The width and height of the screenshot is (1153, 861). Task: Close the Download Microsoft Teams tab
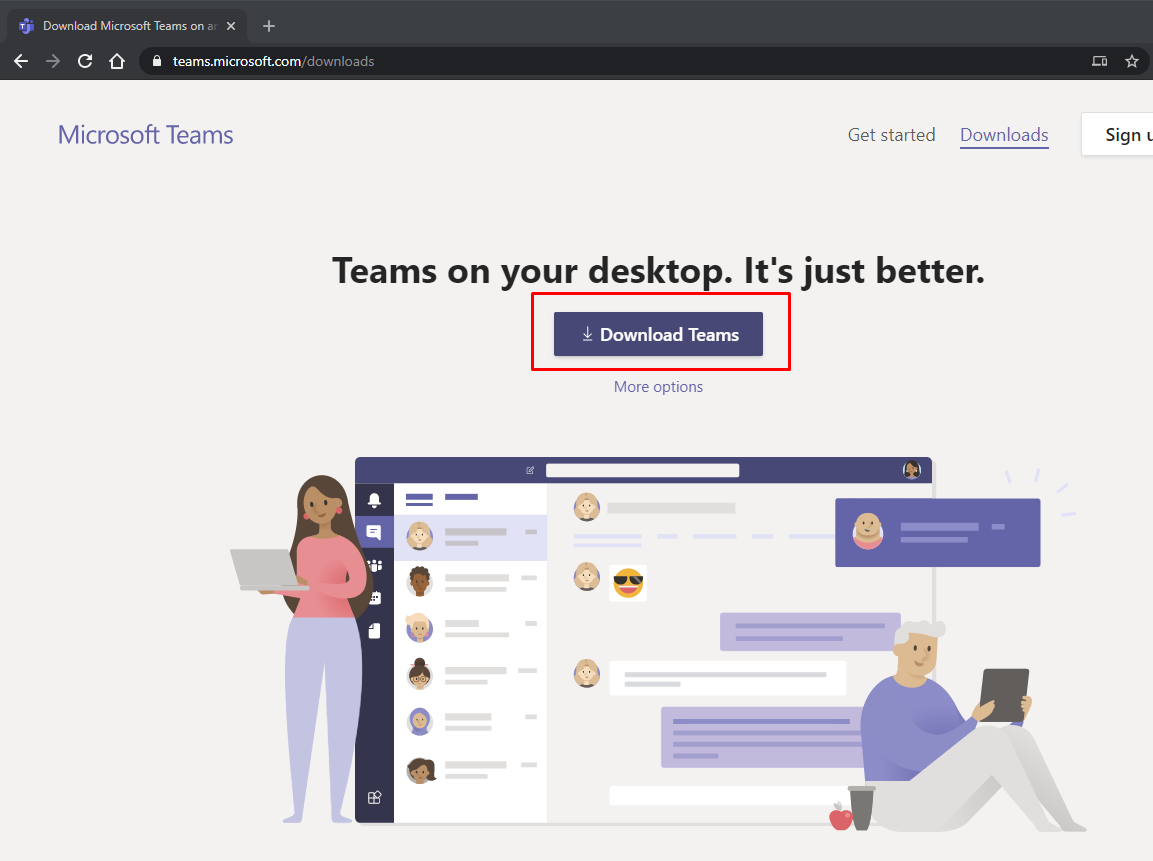[231, 26]
